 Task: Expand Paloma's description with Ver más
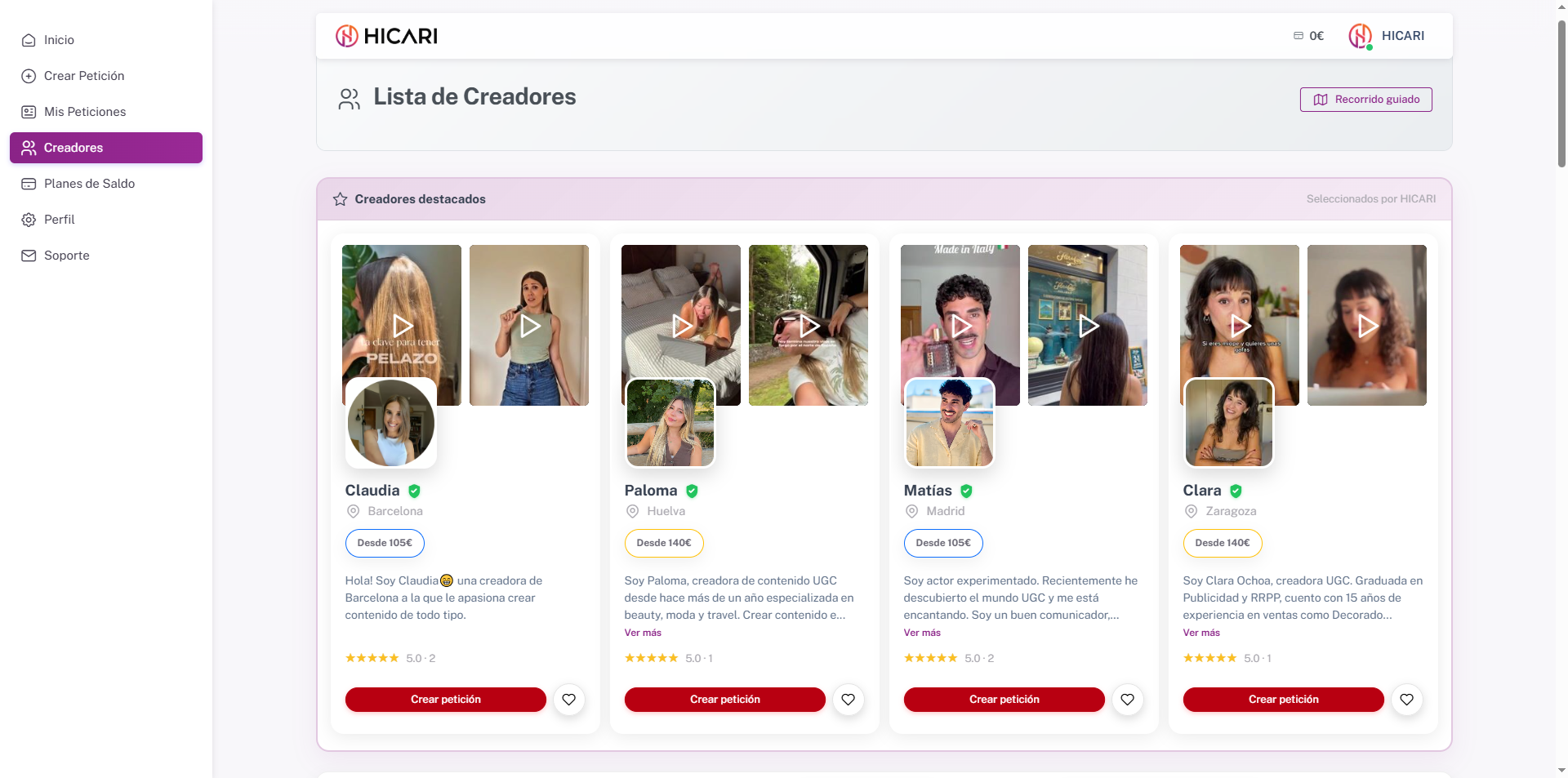(643, 633)
